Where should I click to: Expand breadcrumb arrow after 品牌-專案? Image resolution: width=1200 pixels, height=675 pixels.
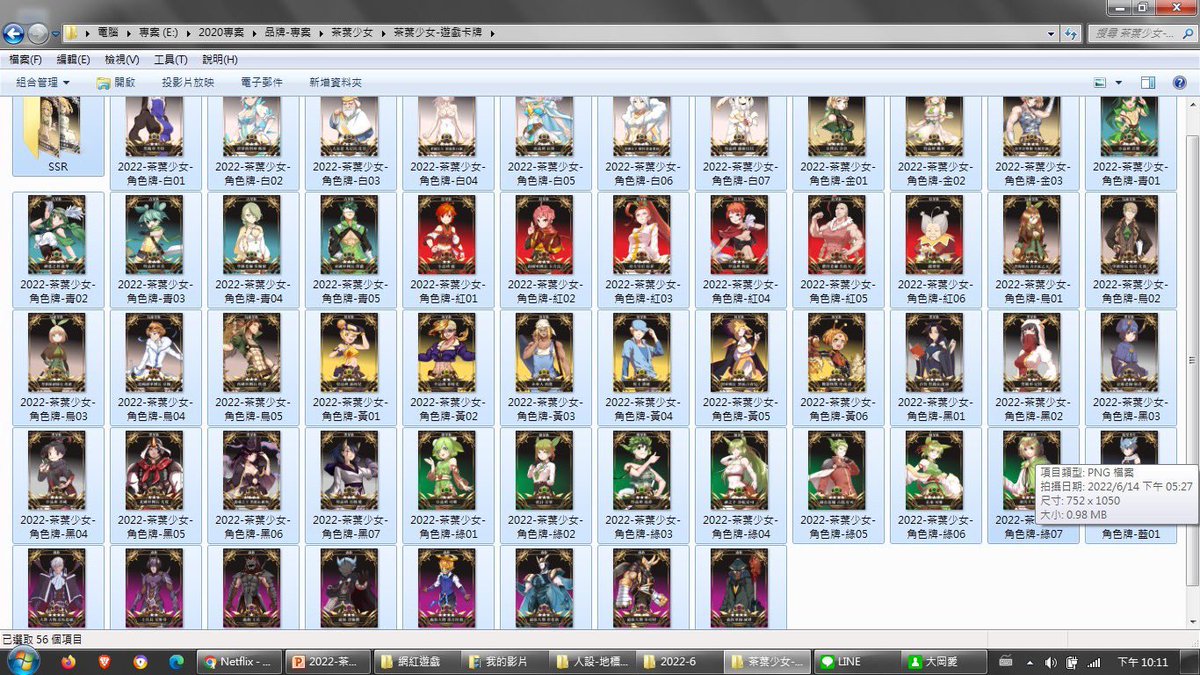click(x=323, y=33)
